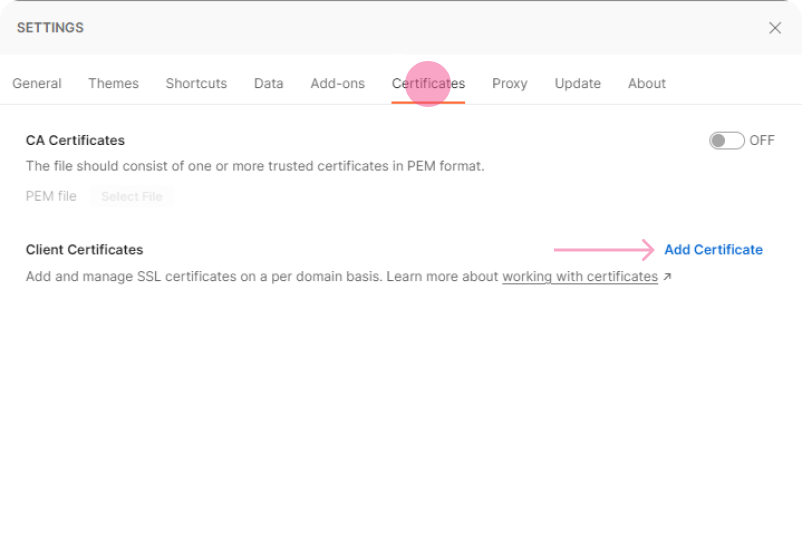This screenshot has height=534, width=802.
Task: Select the Data tab
Action: point(268,84)
